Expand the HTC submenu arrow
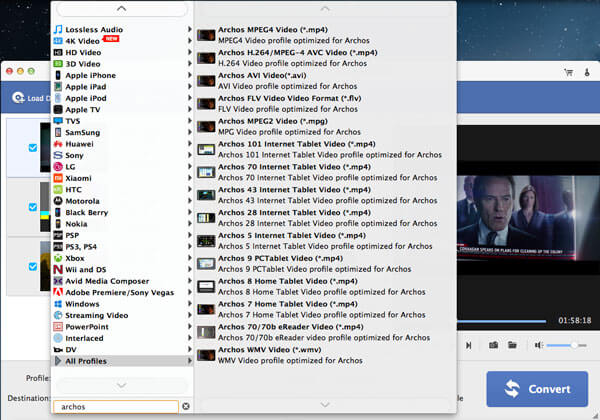 (189, 189)
